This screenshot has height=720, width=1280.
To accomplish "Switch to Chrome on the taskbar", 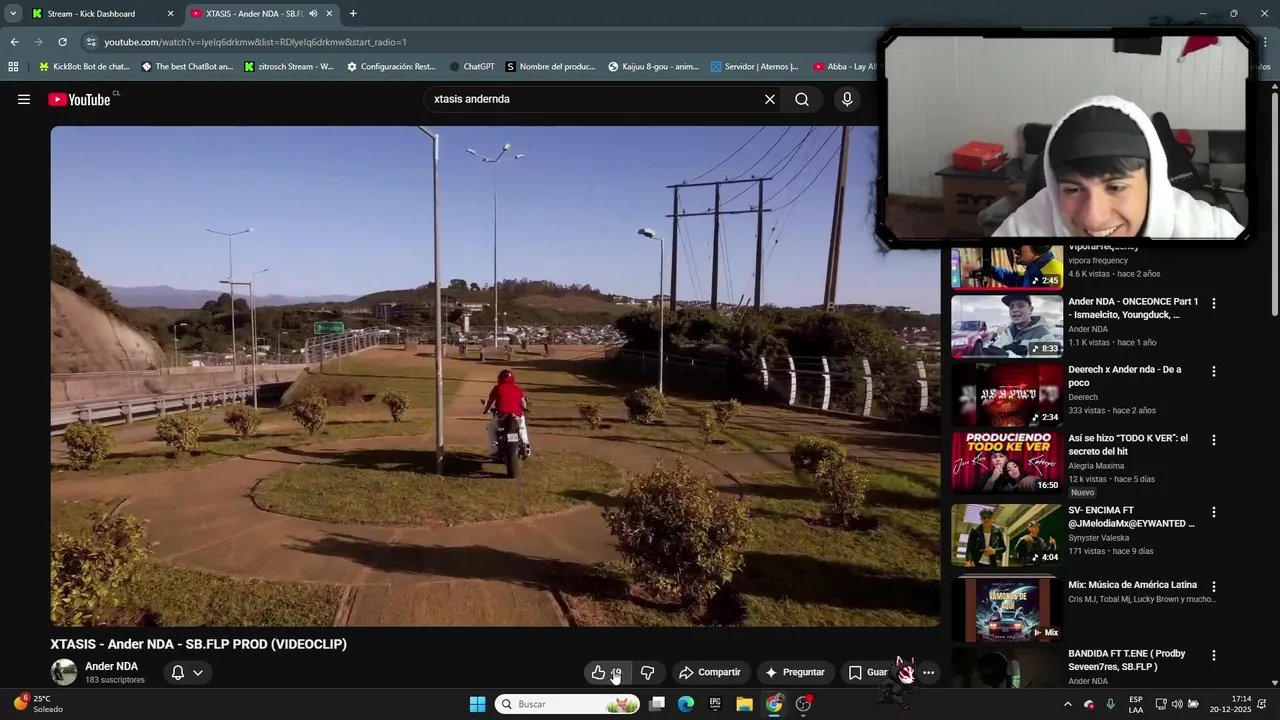I will click(x=774, y=704).
